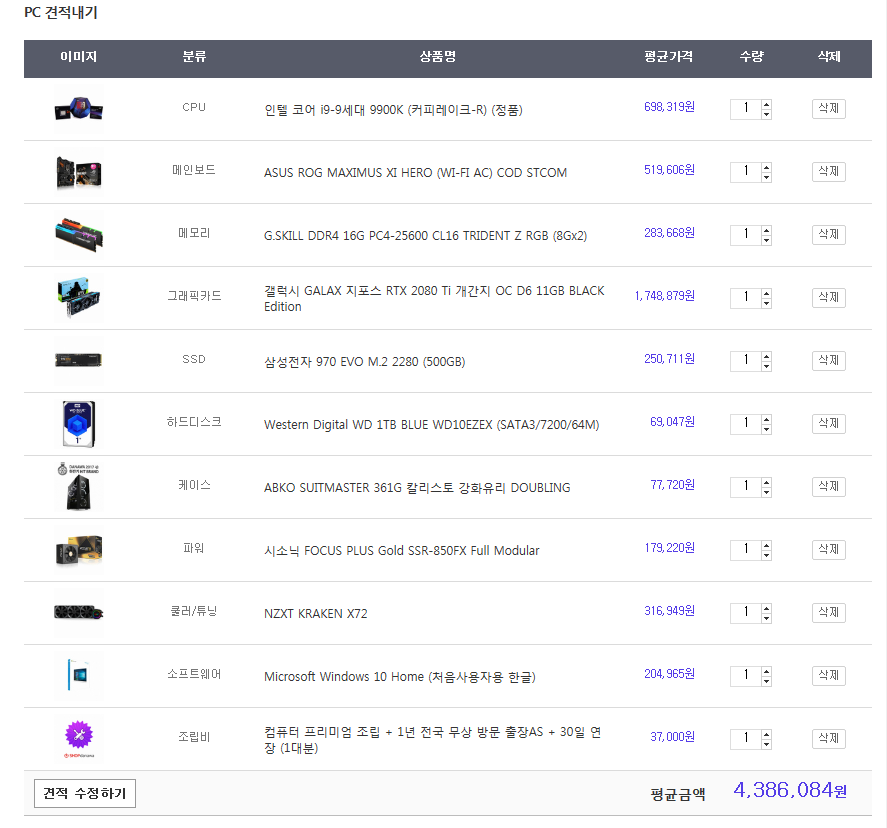The width and height of the screenshot is (887, 828).
Task: Delete the 쿨러/튜닝 row
Action: click(829, 613)
